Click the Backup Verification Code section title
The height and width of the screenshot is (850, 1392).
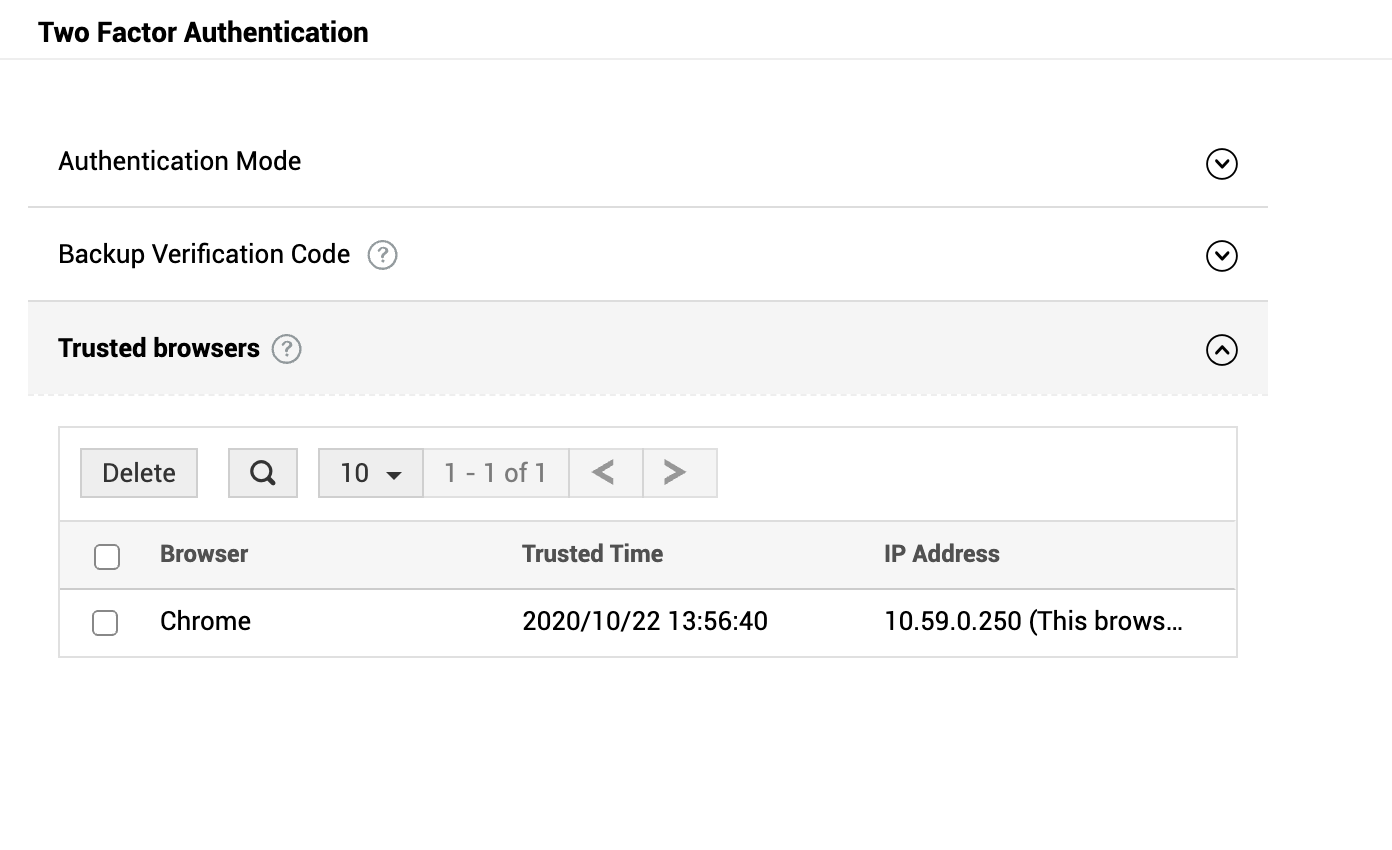(x=204, y=255)
